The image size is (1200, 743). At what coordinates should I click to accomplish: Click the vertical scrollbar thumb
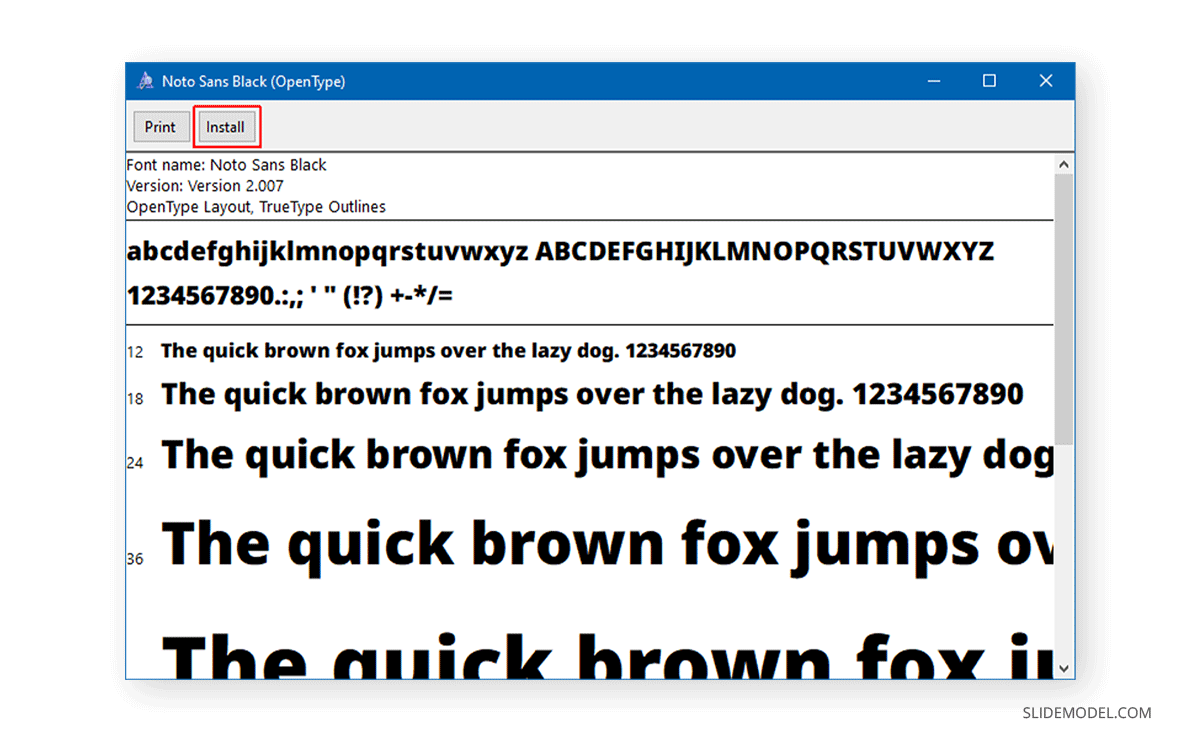point(1064,309)
